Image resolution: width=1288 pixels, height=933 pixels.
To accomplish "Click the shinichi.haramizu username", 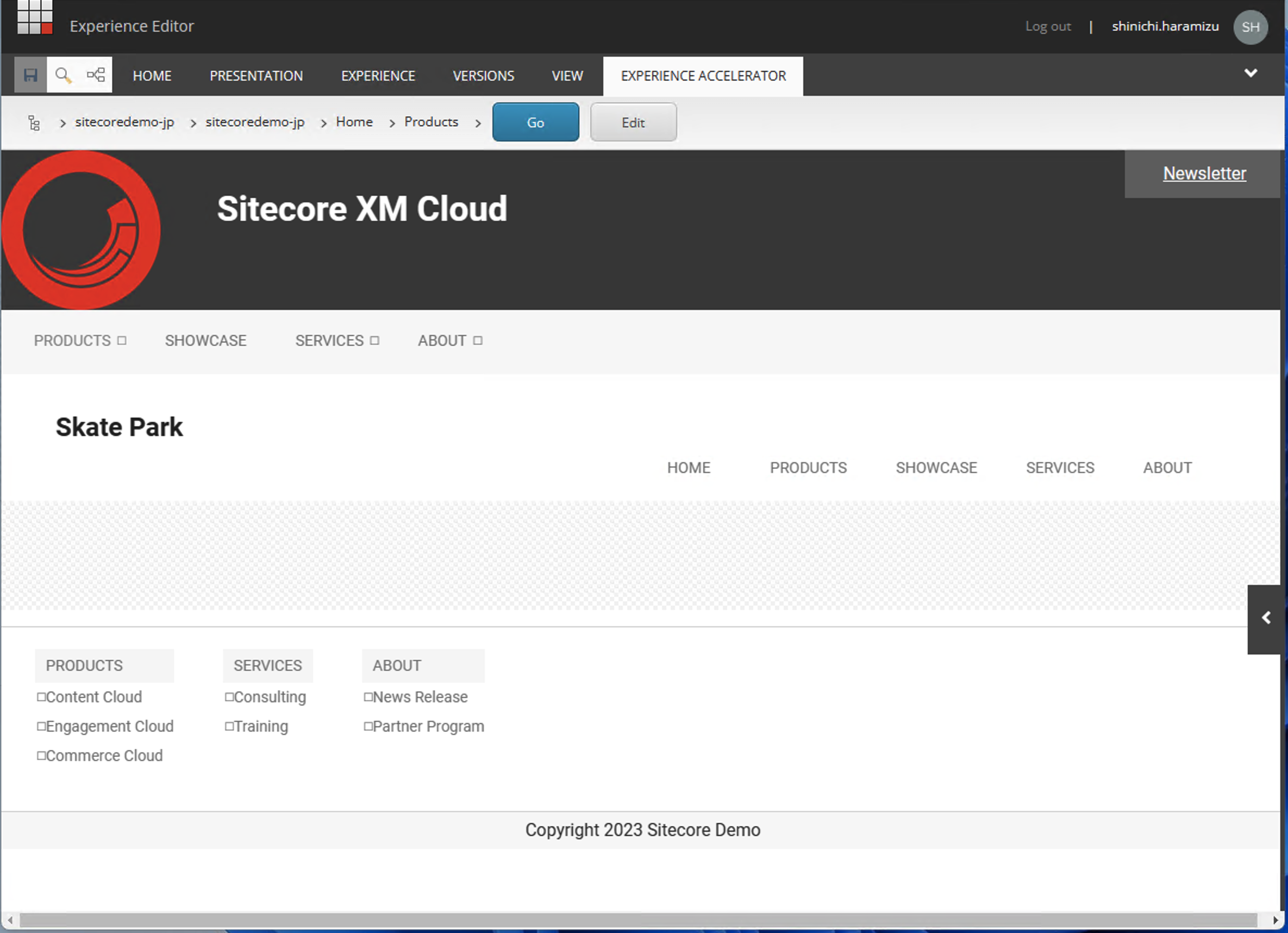I will pyautogui.click(x=1165, y=26).
